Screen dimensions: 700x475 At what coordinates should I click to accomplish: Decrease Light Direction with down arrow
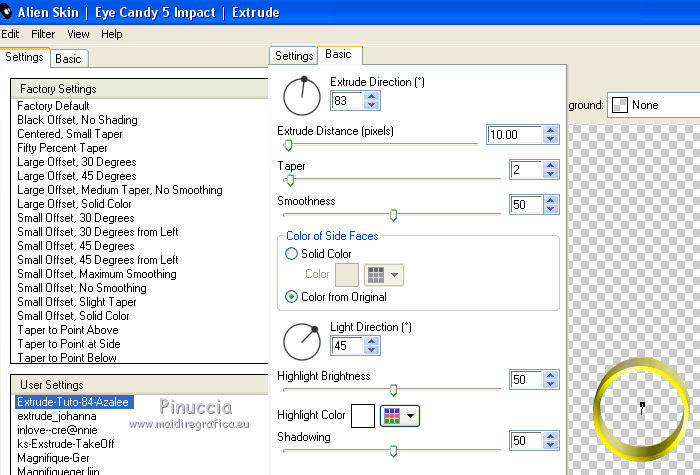371,350
